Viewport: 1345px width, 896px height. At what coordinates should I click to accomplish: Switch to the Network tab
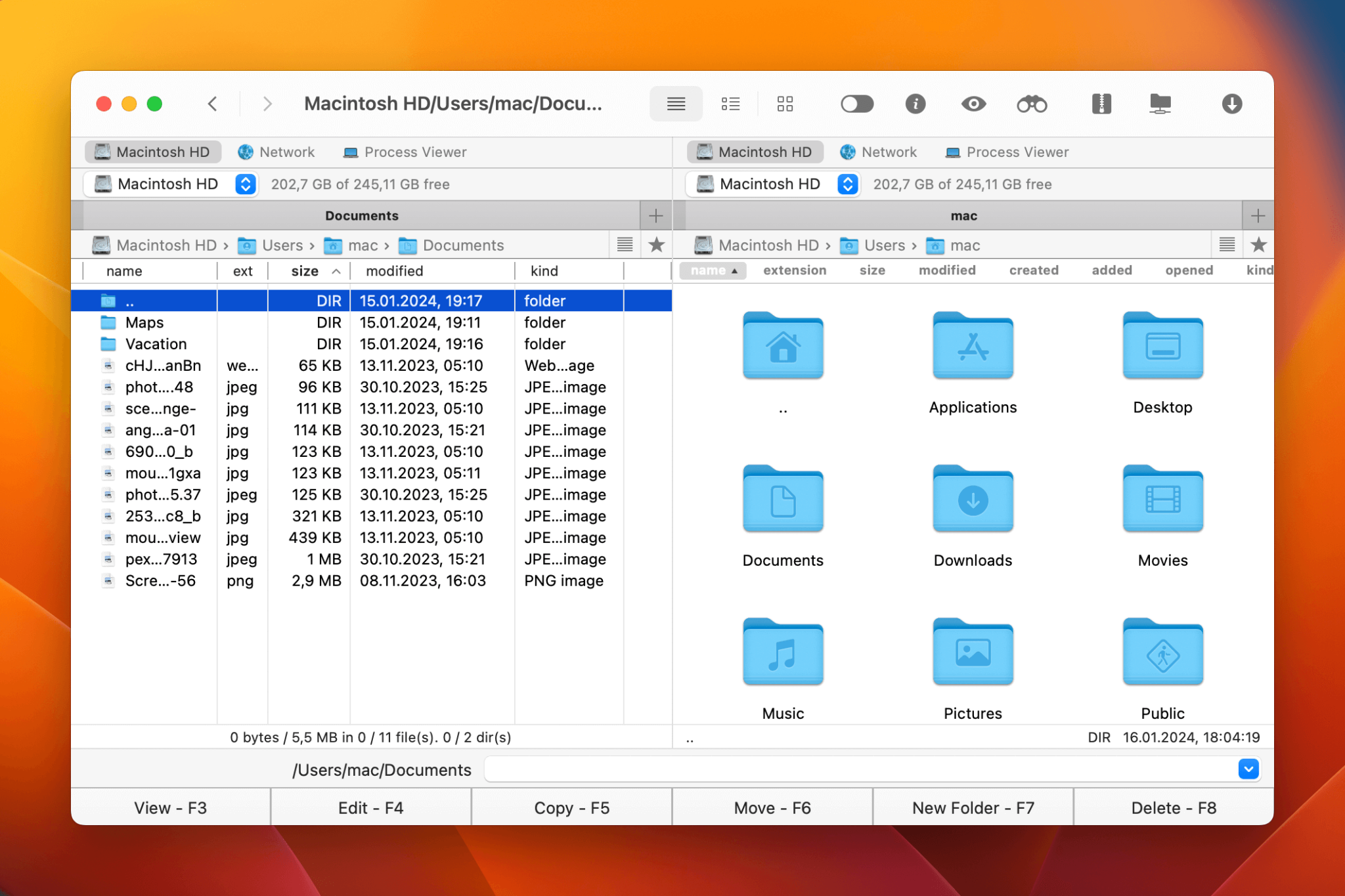[x=276, y=152]
